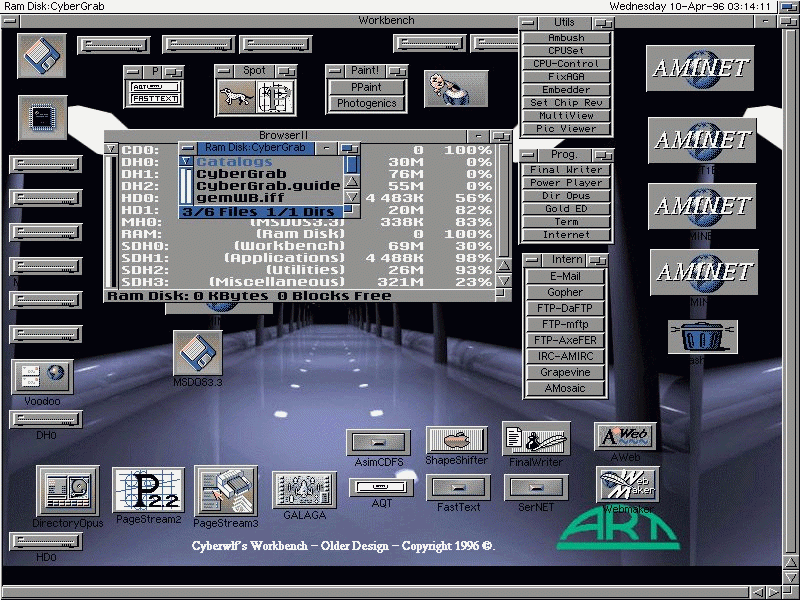Run CPUSet from the Utils dock
Viewport: 800px width, 600px height.
[566, 51]
